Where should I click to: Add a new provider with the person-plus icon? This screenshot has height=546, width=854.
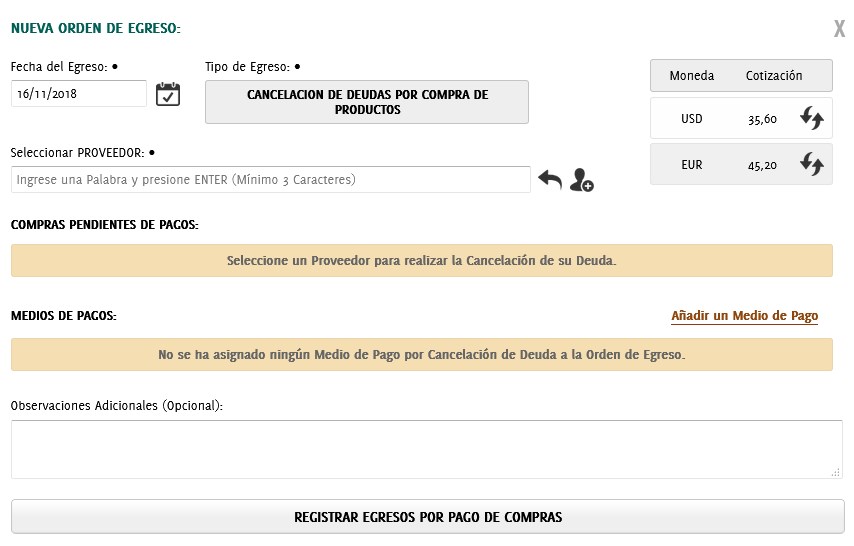click(581, 181)
